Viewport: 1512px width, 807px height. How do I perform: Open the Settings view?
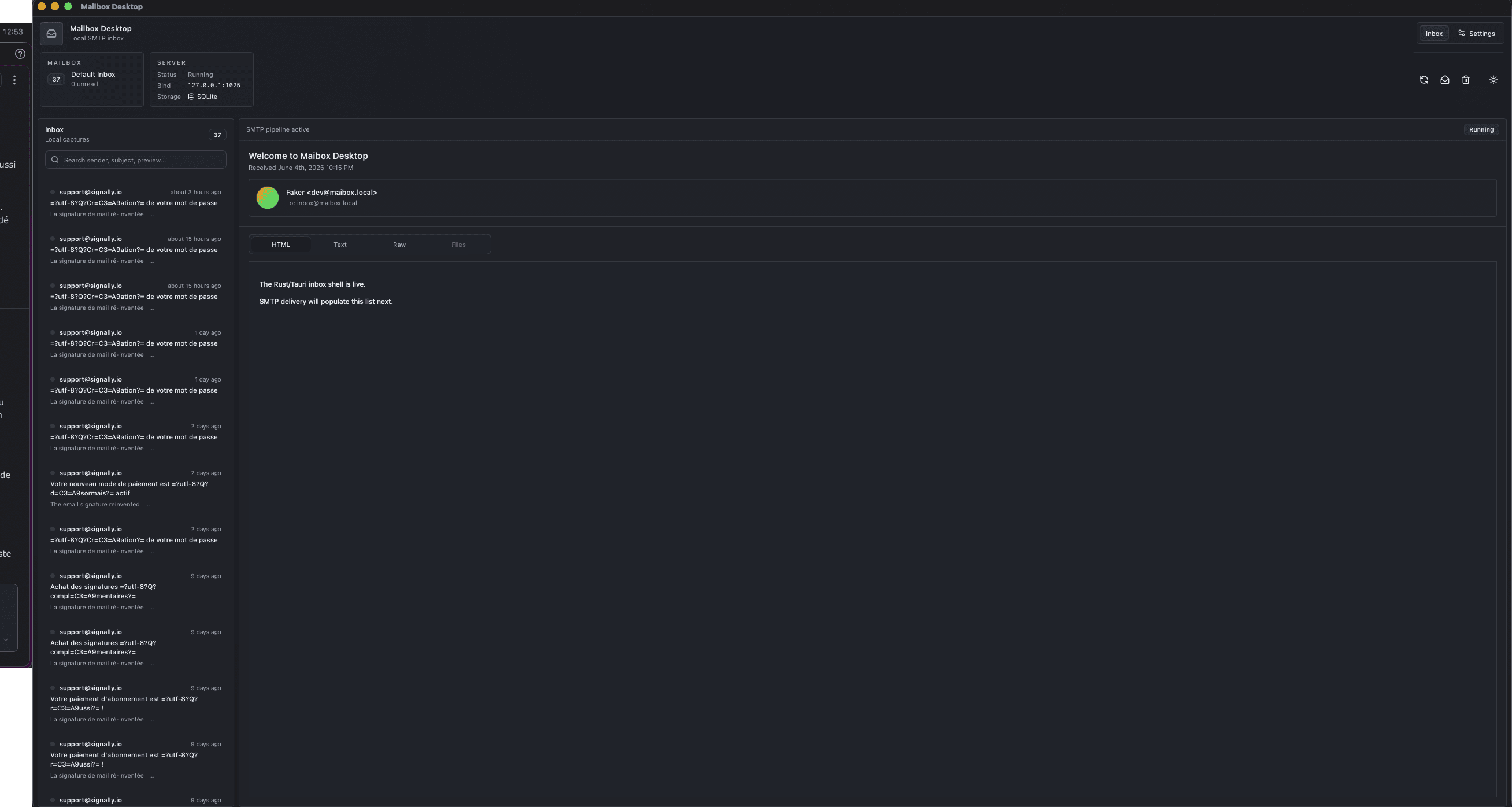pyautogui.click(x=1477, y=34)
